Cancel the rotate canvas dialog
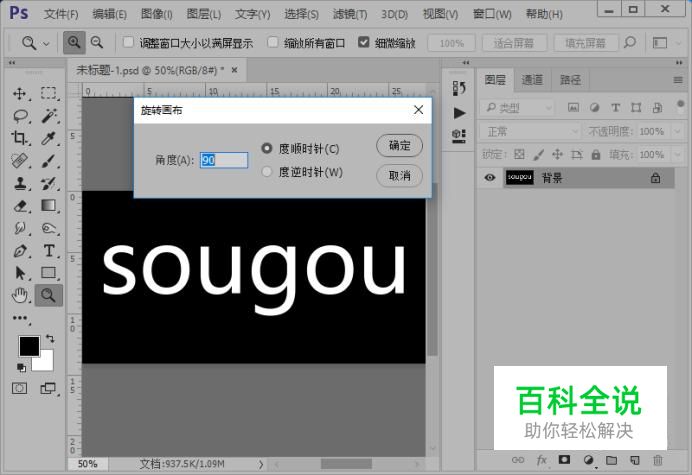Screen dimensions: 692x475 [x=399, y=176]
